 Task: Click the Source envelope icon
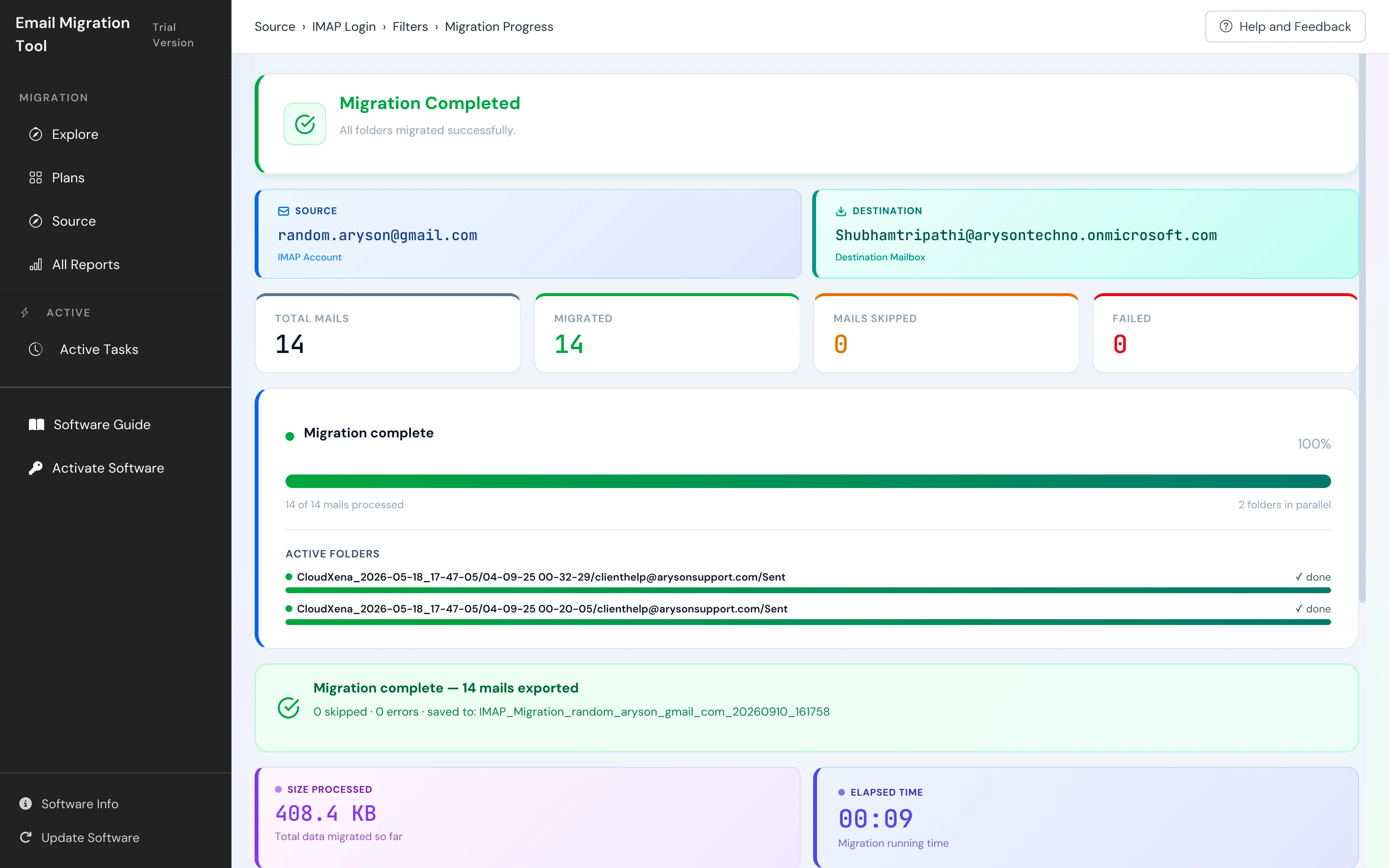click(284, 211)
